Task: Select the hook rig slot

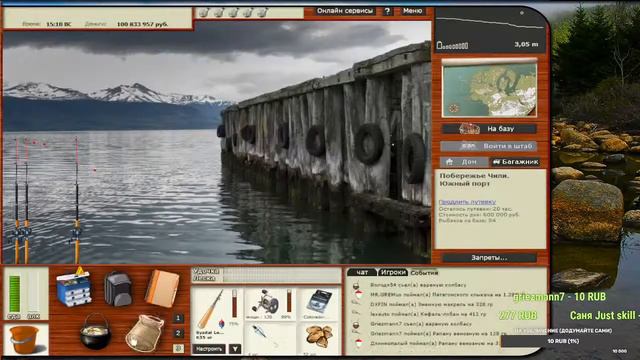Action: point(270,338)
